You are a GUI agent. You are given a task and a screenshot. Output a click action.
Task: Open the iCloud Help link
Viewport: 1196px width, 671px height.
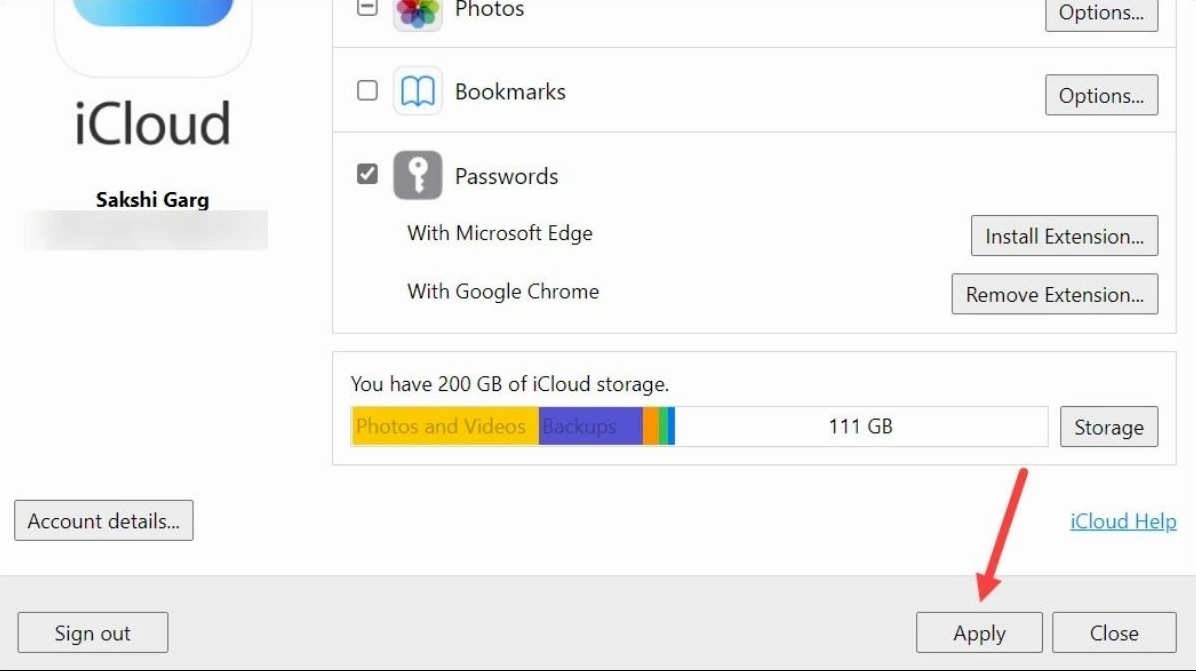click(x=1123, y=521)
